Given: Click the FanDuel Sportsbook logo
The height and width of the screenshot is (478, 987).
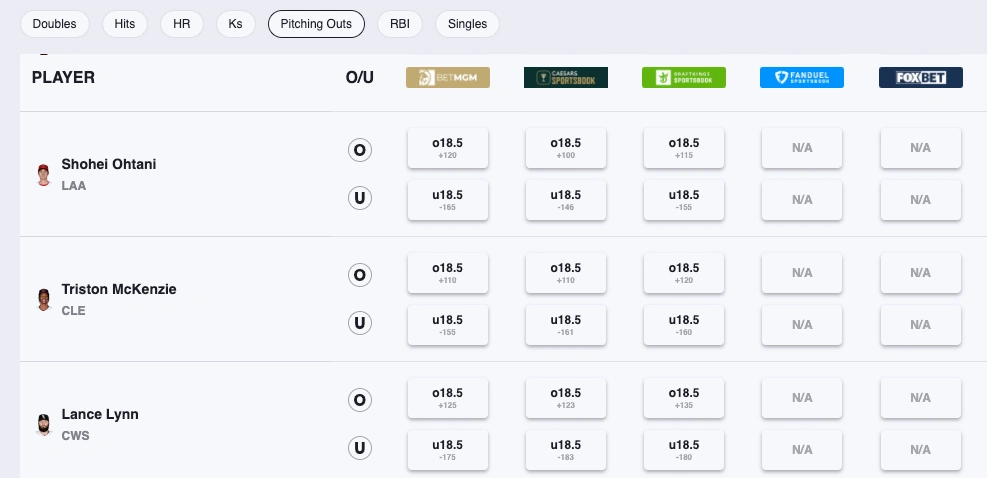Looking at the screenshot, I should coord(802,77).
